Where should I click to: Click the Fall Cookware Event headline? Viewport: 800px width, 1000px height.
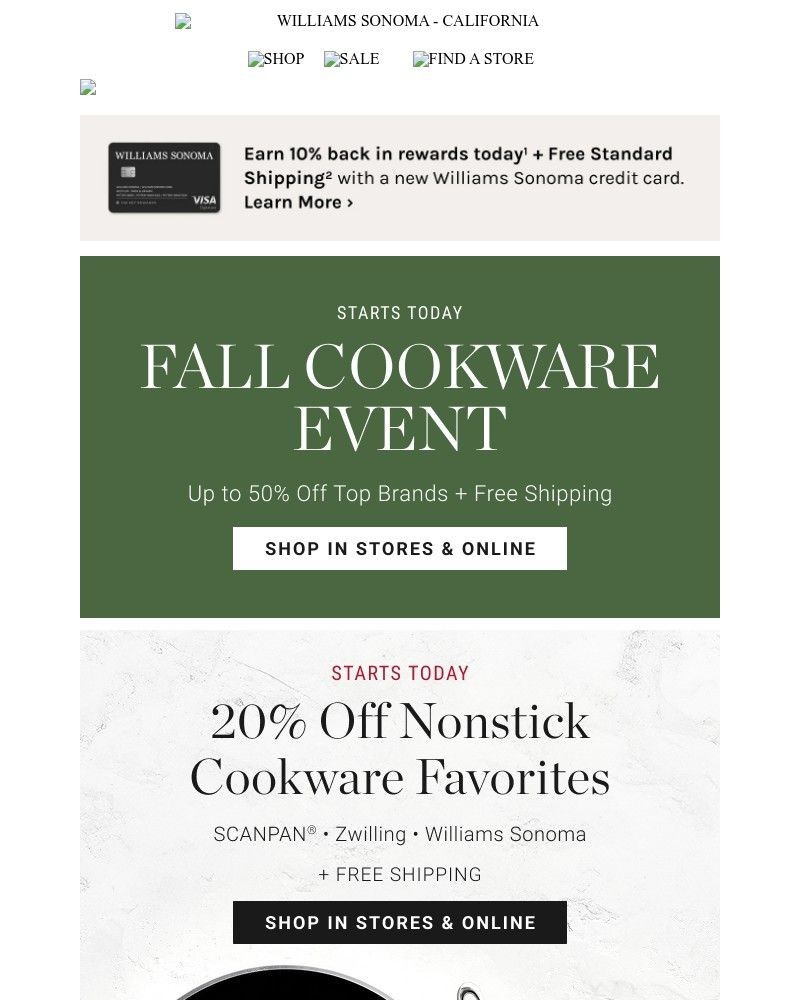(x=400, y=397)
